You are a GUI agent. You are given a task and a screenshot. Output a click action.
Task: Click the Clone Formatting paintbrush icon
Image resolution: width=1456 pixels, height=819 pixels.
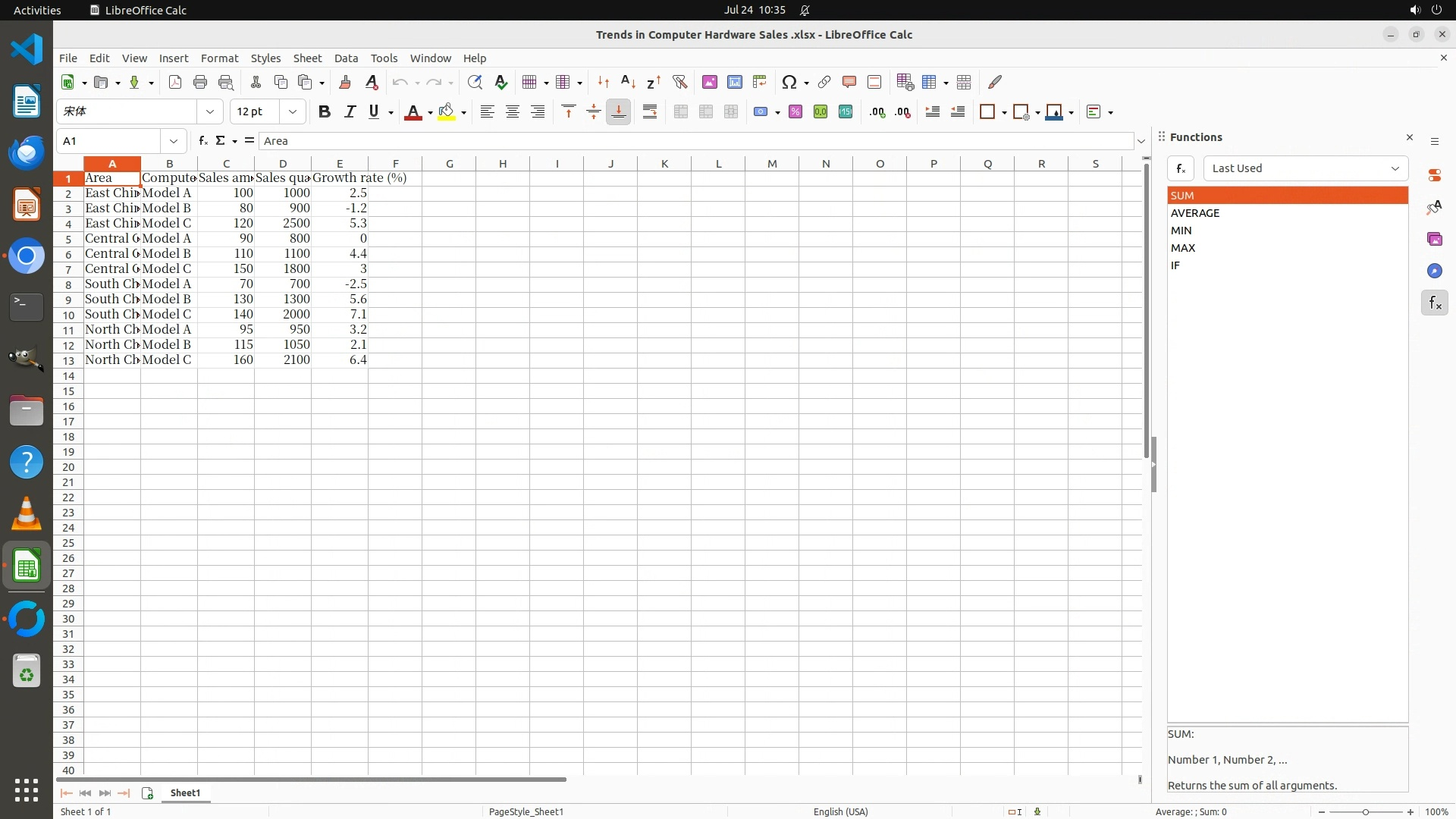click(345, 82)
